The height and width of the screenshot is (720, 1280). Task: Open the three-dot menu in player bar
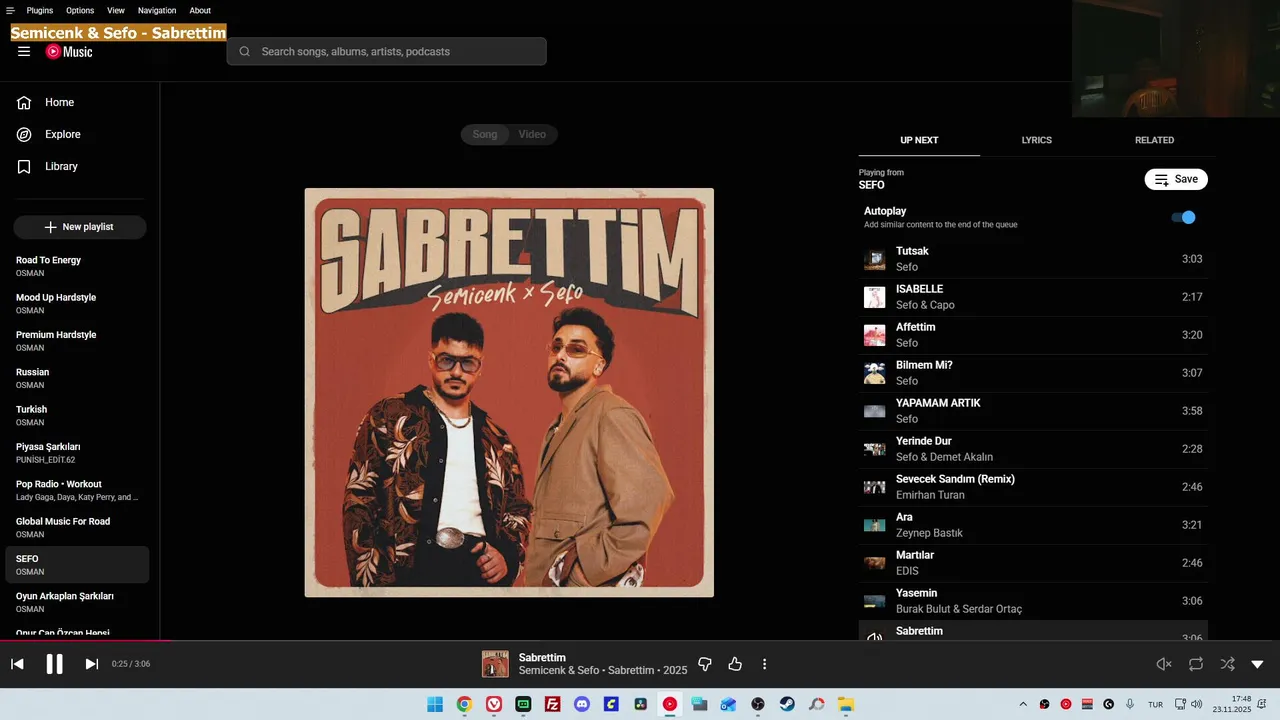(764, 664)
